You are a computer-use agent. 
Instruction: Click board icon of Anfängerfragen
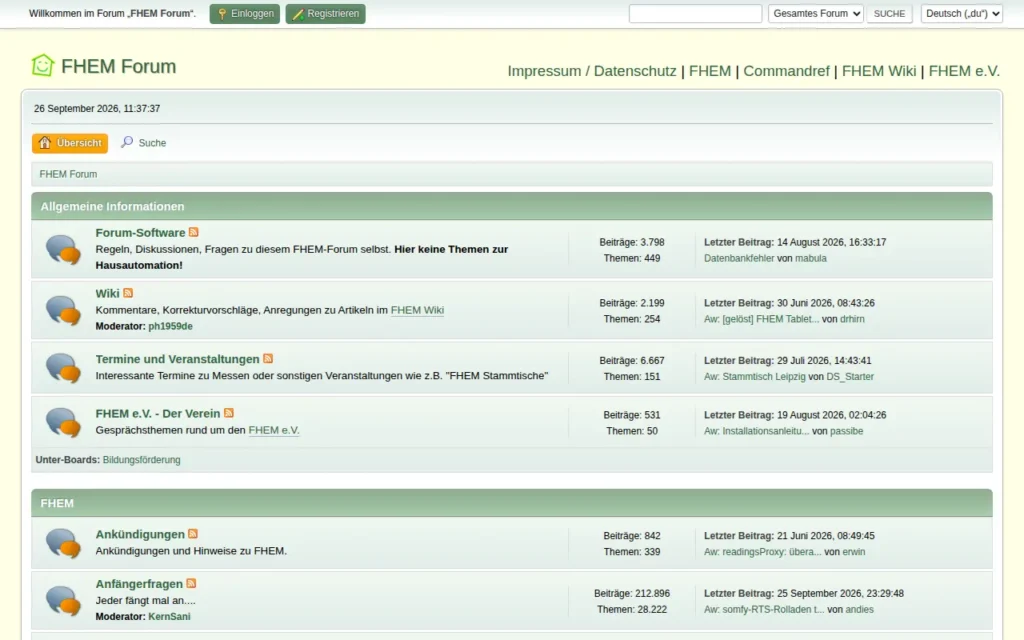click(x=63, y=601)
